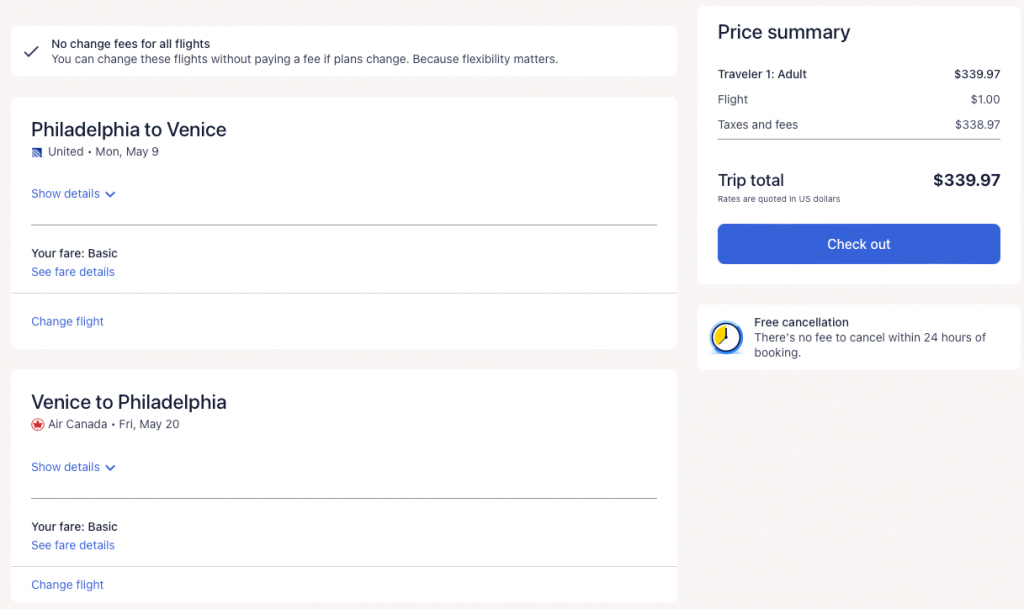The image size is (1024, 609).
Task: Click the no change fees checkmark icon
Action: point(31,51)
